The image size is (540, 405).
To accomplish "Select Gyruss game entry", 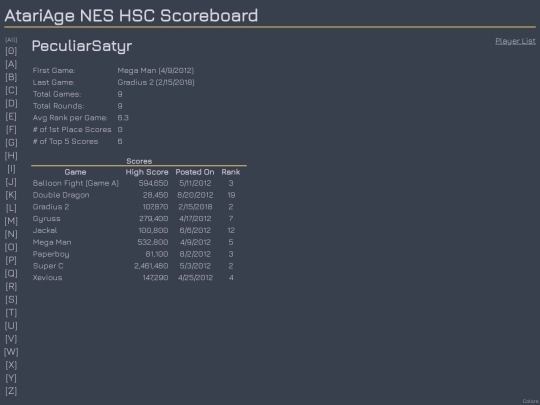I will 46,219.
